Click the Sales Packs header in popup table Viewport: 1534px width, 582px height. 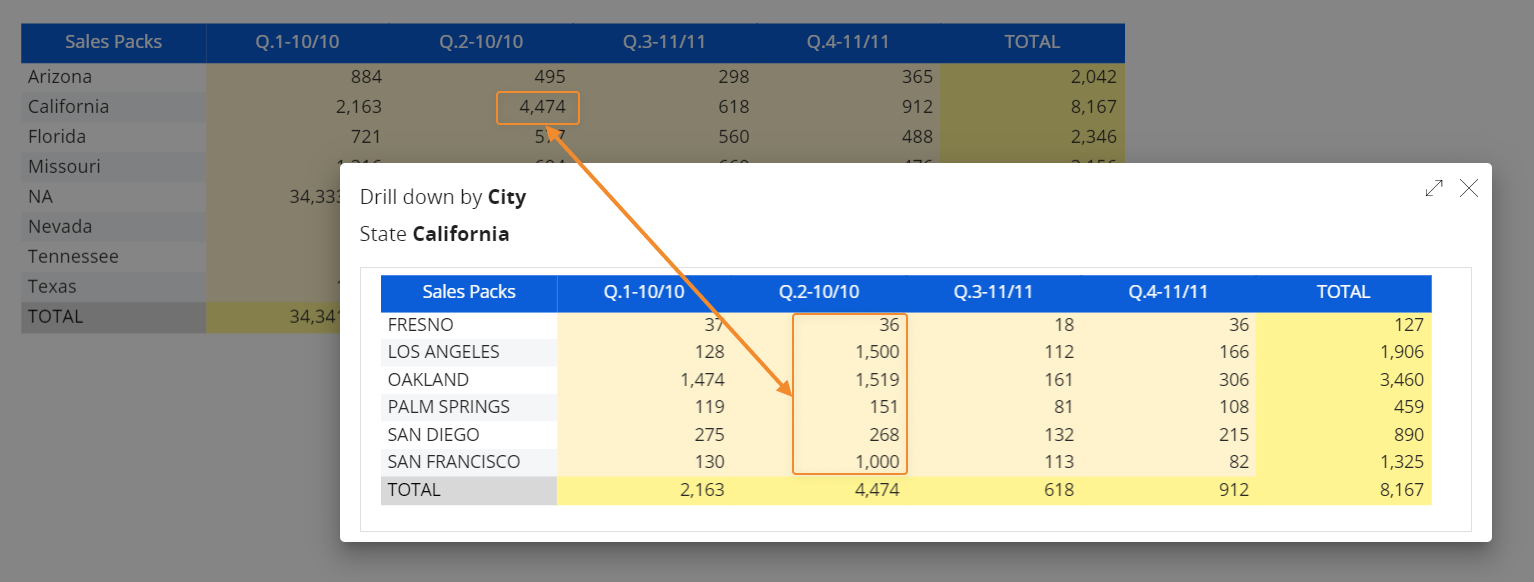tap(469, 292)
